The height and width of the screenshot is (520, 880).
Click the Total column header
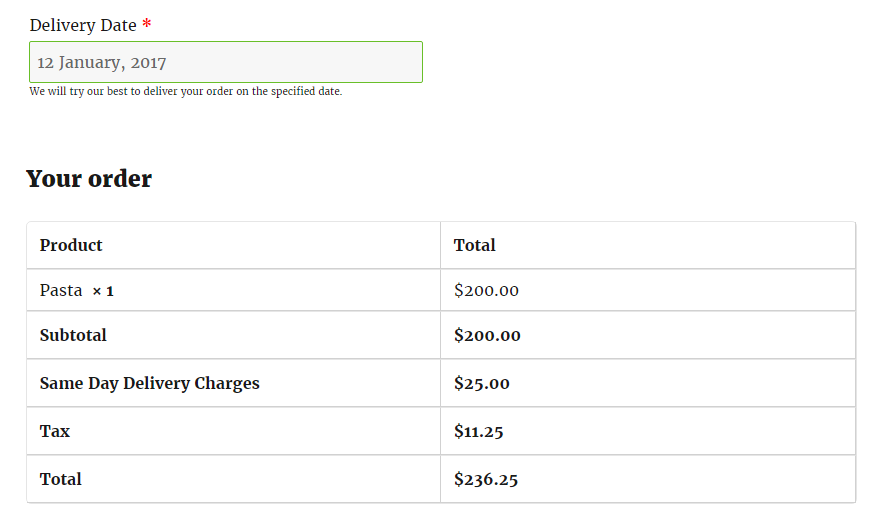tap(475, 245)
